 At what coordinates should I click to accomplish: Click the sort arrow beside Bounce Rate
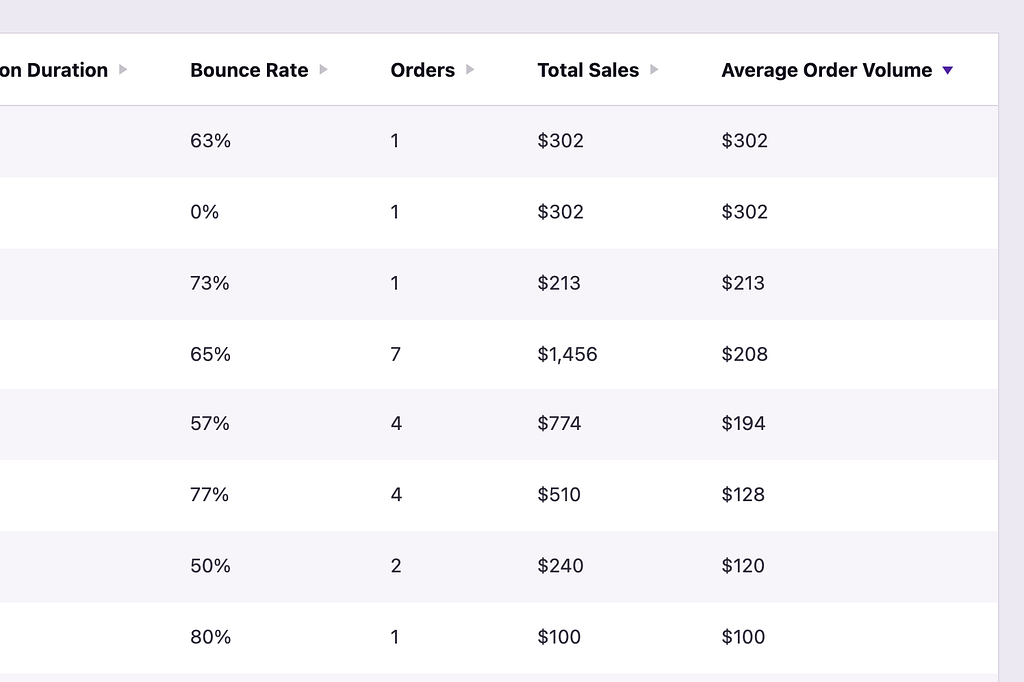323,70
